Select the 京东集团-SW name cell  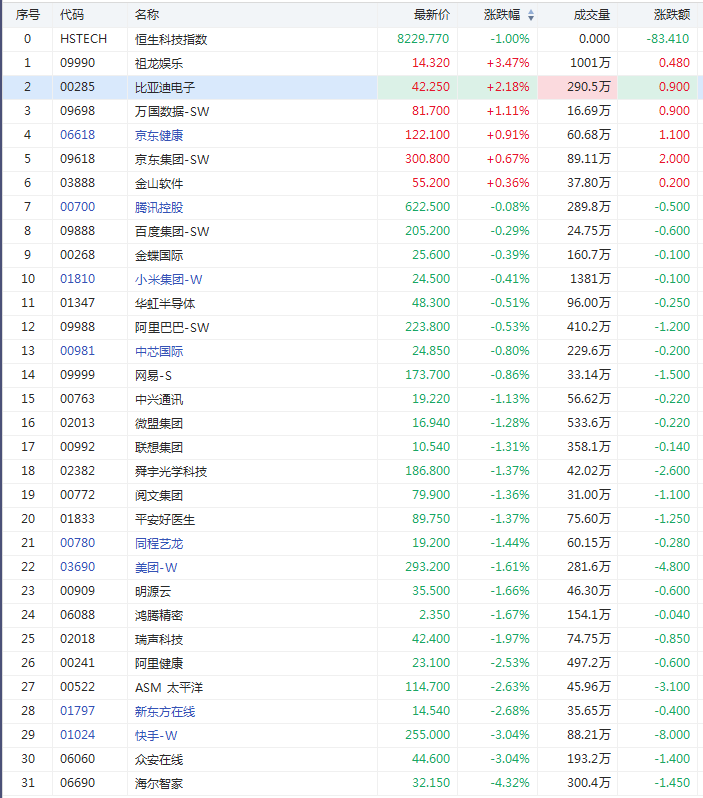pyautogui.click(x=172, y=159)
